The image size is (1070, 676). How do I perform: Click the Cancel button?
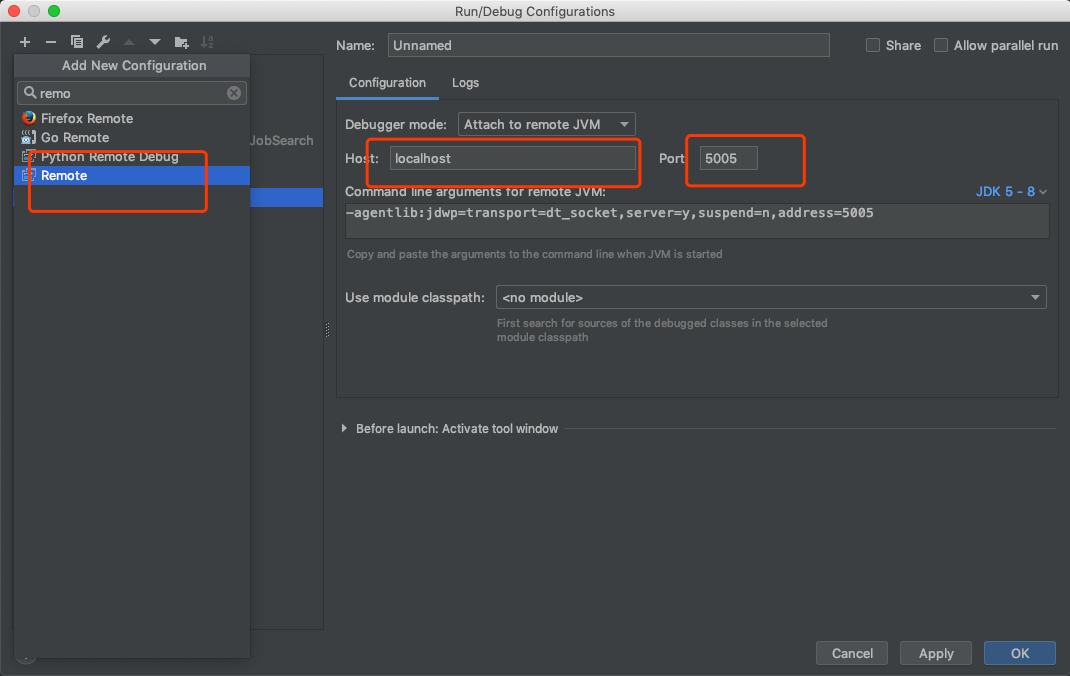pyautogui.click(x=852, y=653)
